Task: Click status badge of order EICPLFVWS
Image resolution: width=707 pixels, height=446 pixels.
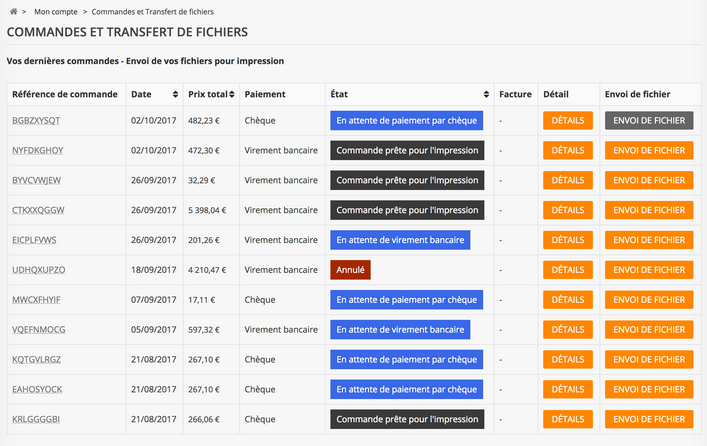Action: 400,240
